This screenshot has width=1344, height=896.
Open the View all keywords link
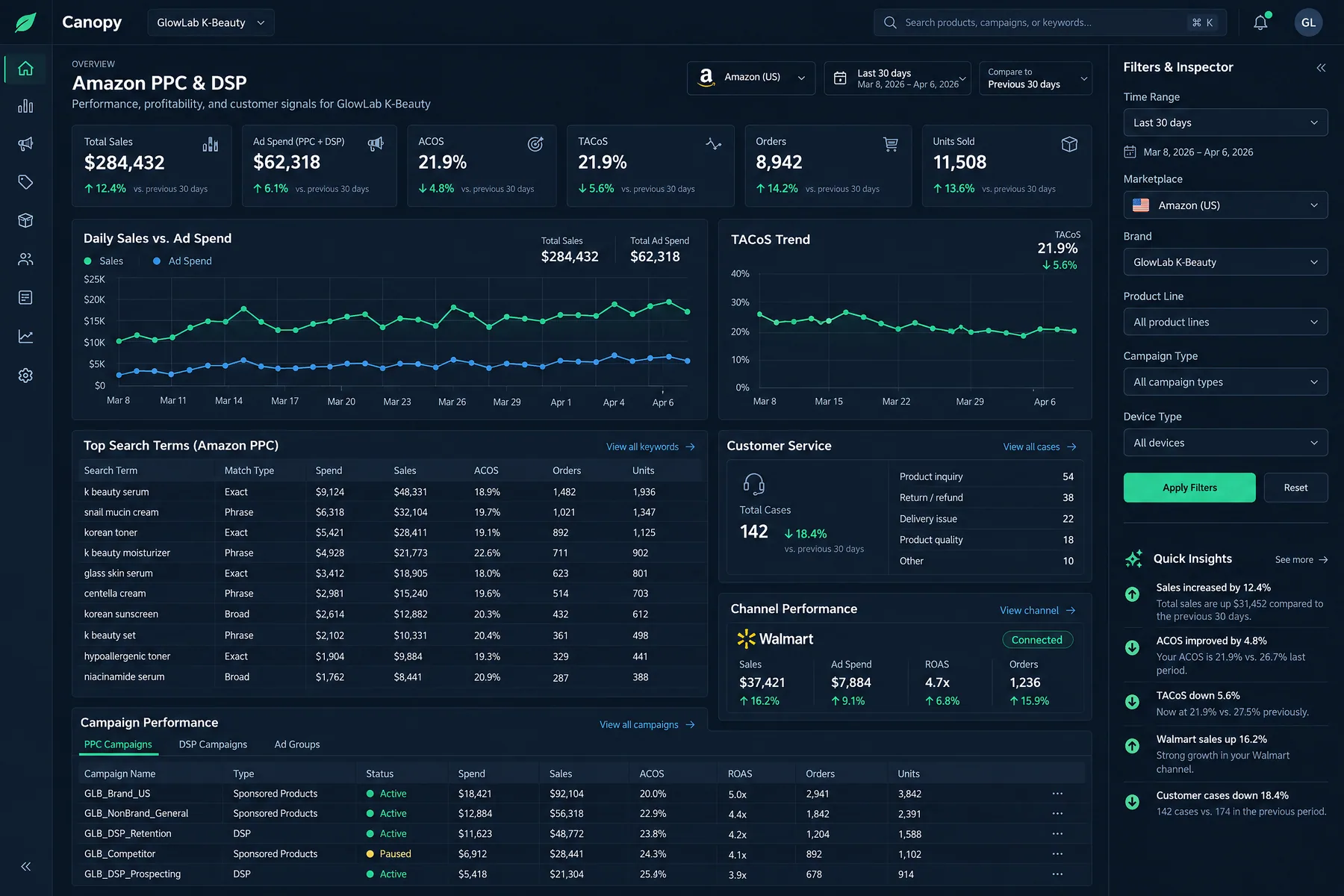click(650, 447)
